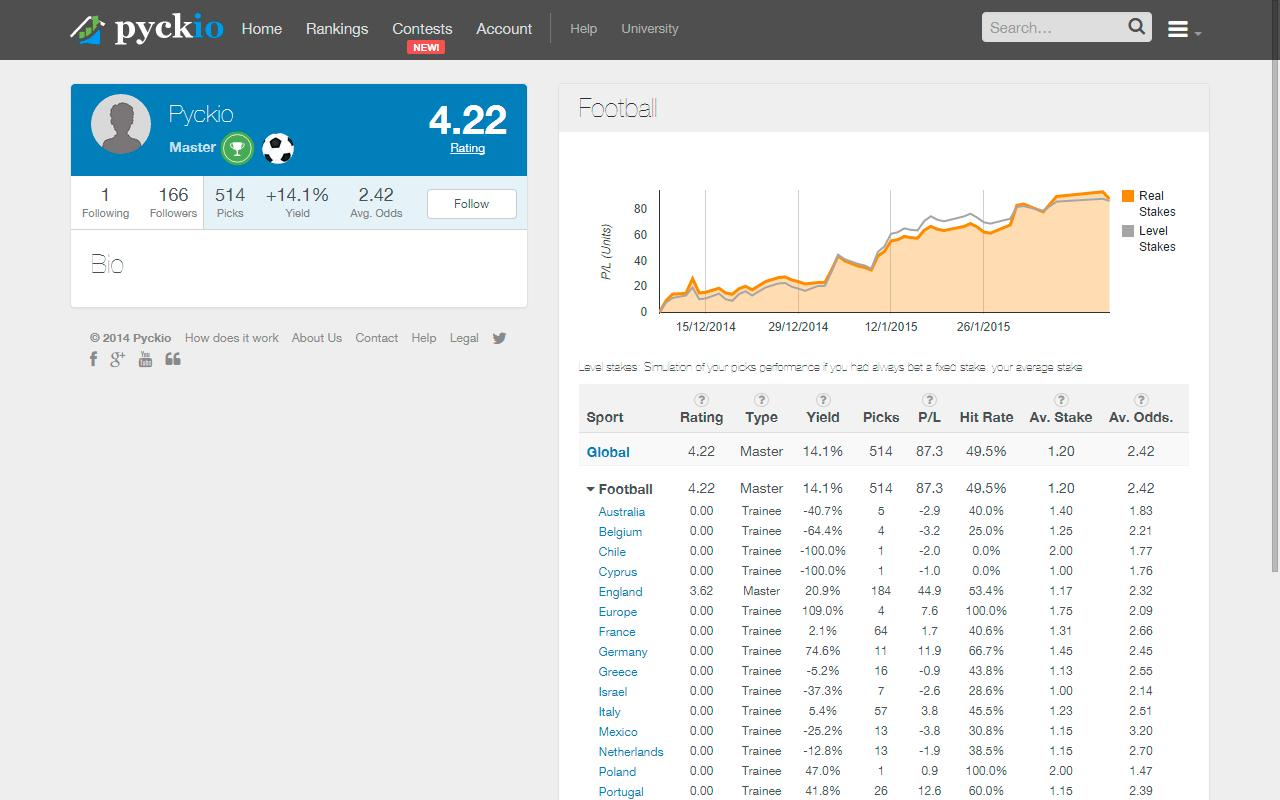This screenshot has height=800, width=1280.
Task: Click help icon above Av. Odds column
Action: (x=1141, y=400)
